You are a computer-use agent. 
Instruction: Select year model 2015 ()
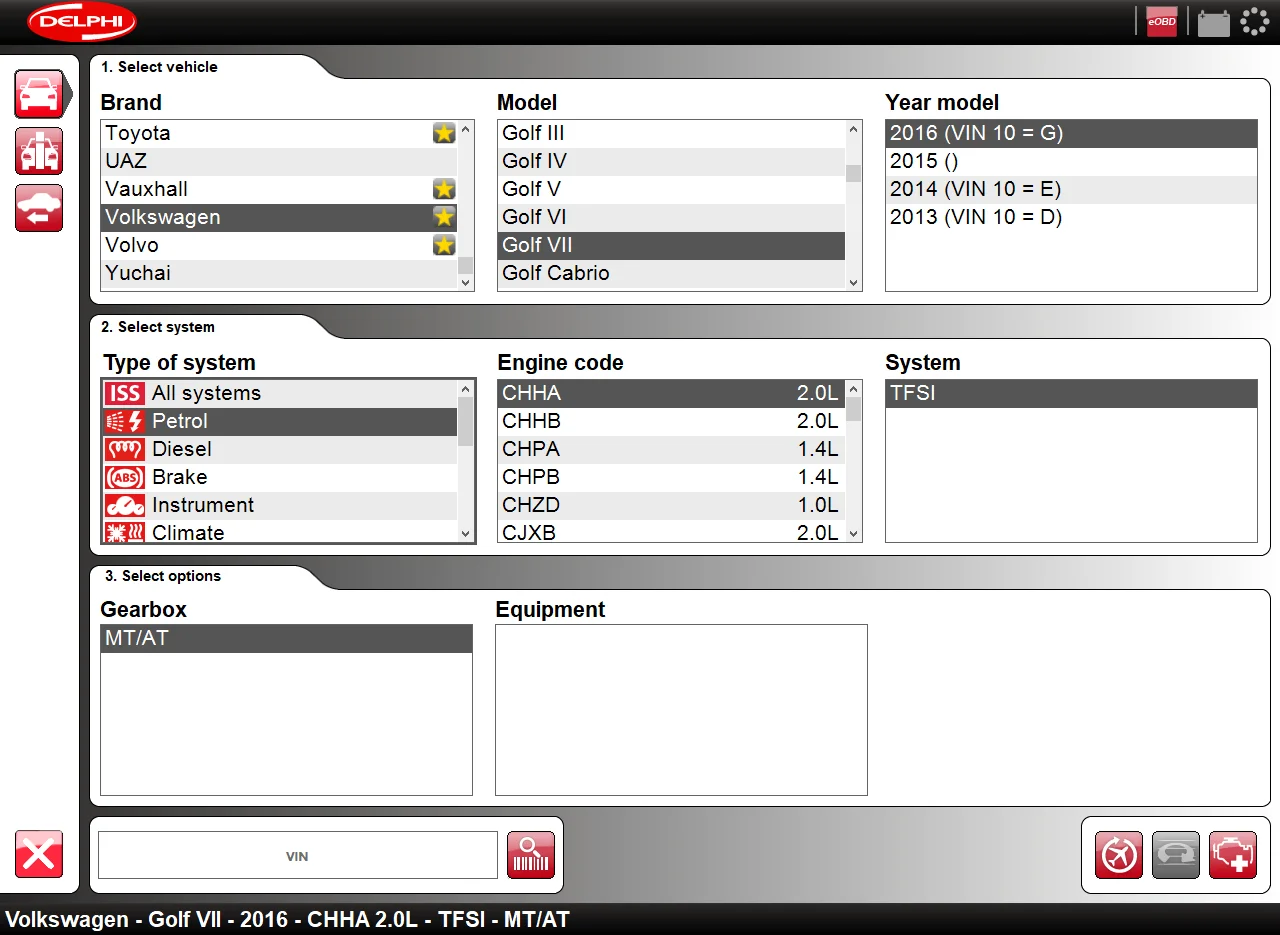point(1071,161)
